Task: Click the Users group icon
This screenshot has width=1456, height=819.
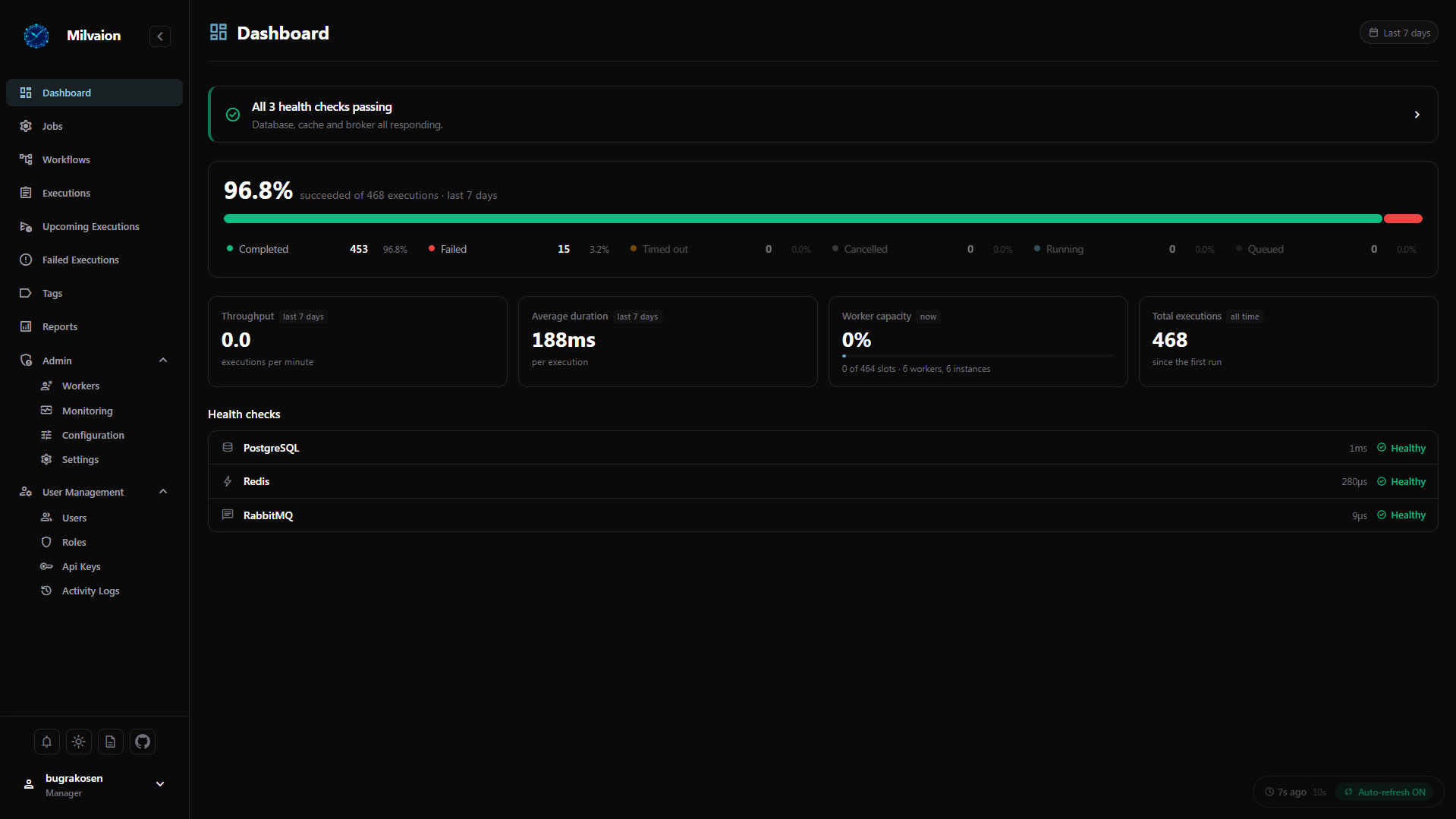Action: point(46,518)
